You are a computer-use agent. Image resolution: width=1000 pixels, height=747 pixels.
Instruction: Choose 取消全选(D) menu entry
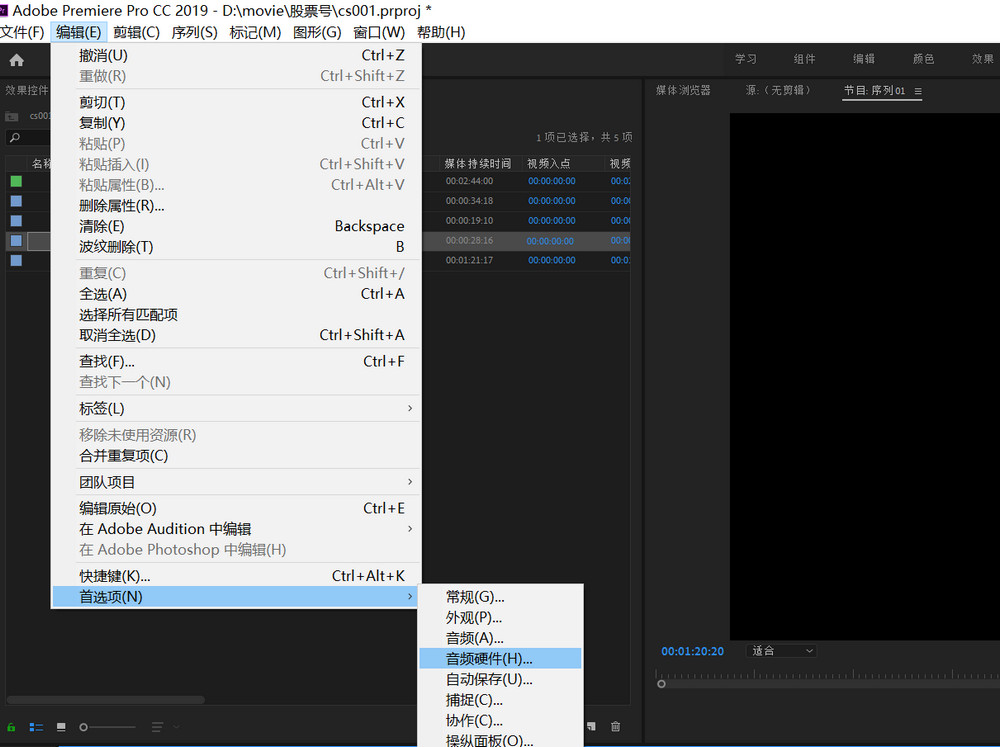coord(236,335)
